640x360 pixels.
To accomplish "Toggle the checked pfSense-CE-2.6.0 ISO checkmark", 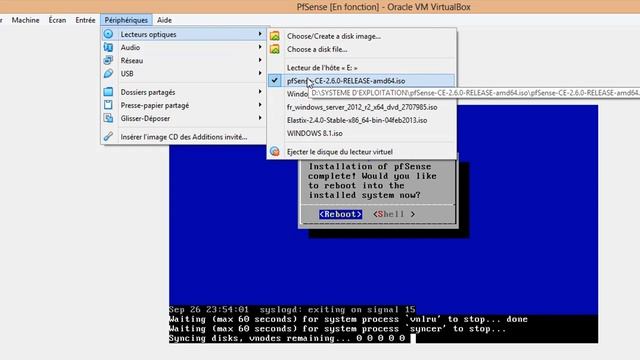I will (275, 80).
